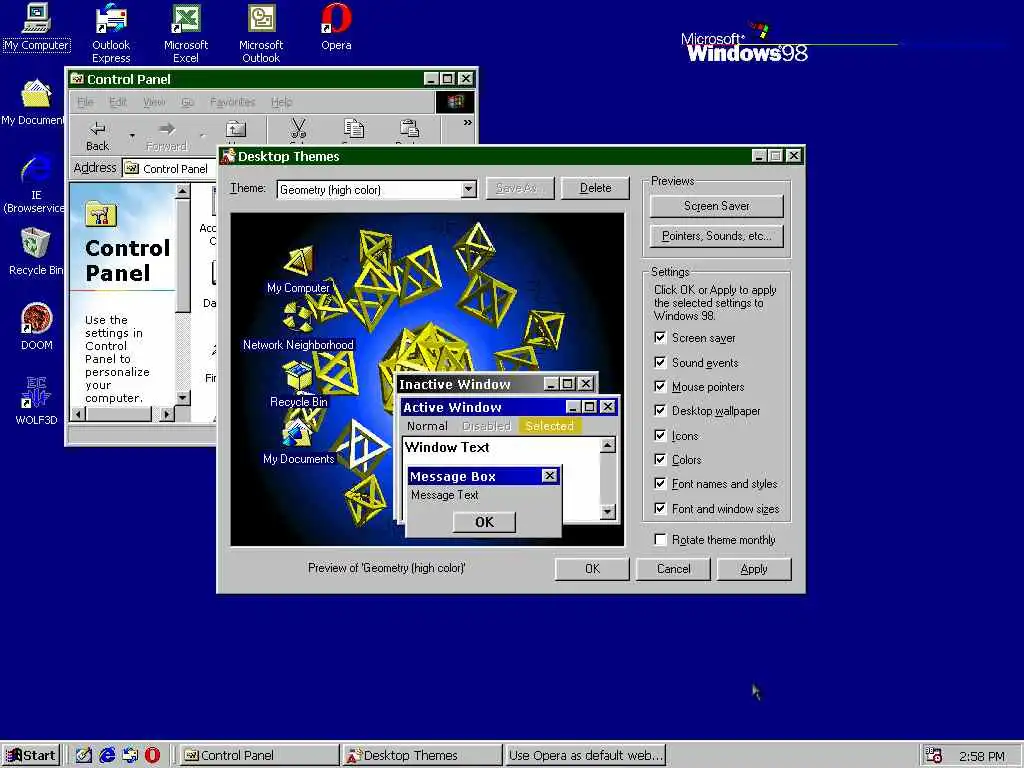Screen dimensions: 1024x768
Task: Launch Opera from the quick launch bar
Action: tap(152, 755)
